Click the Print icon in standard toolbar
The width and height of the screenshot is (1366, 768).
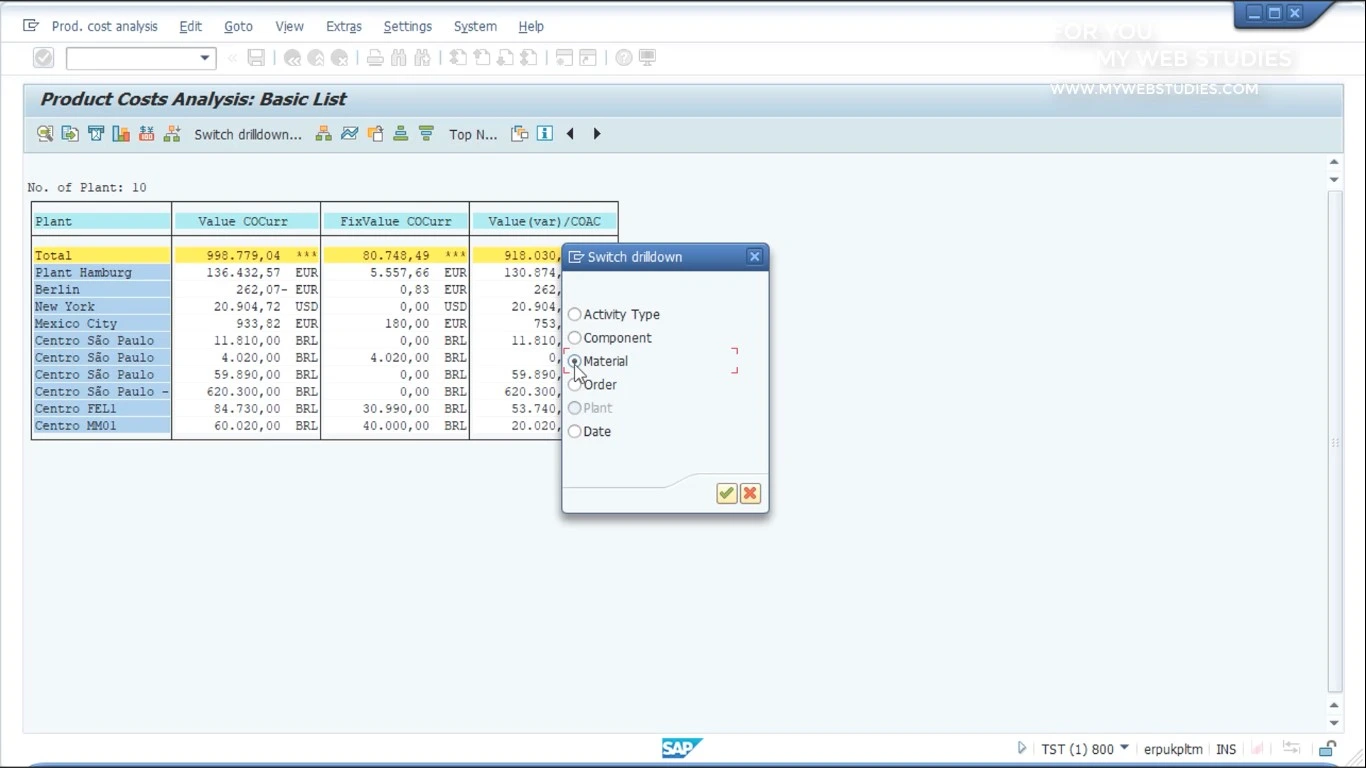375,58
